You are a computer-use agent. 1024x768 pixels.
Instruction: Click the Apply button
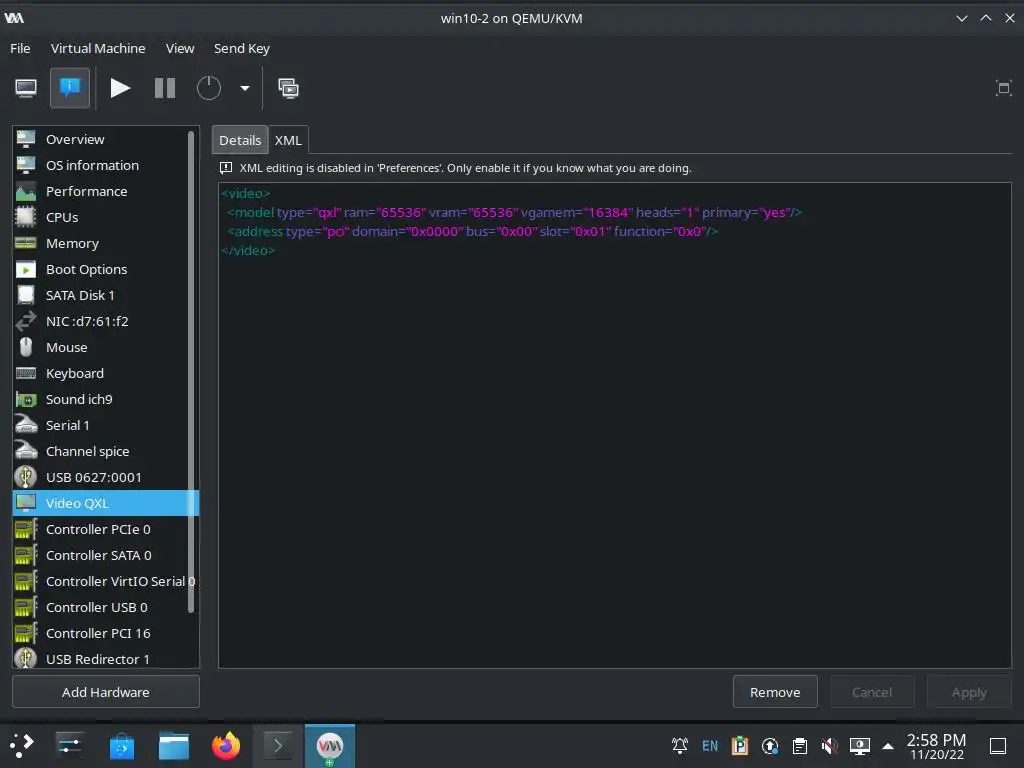click(969, 692)
